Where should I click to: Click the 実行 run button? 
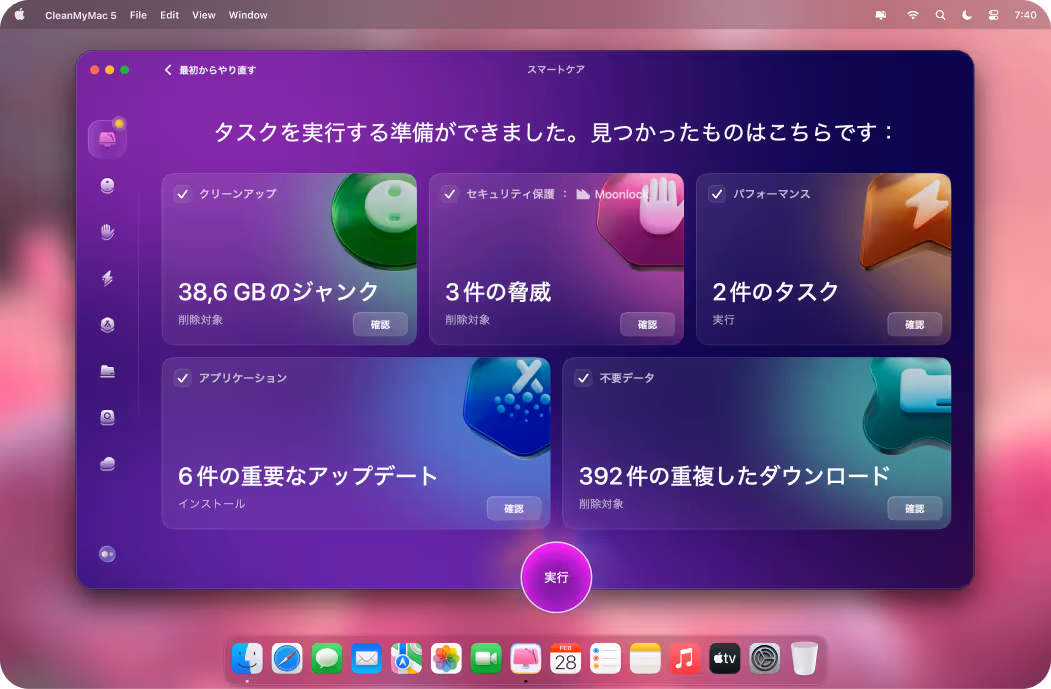(x=556, y=577)
